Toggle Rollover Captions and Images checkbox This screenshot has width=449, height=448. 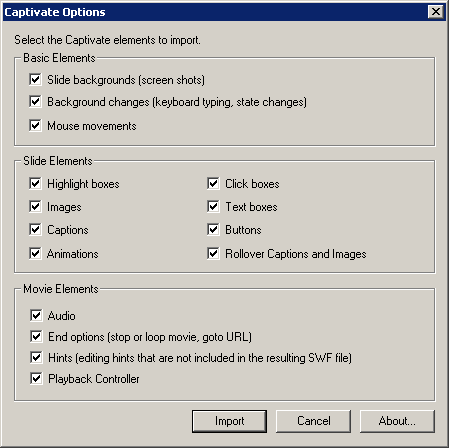tap(213, 254)
